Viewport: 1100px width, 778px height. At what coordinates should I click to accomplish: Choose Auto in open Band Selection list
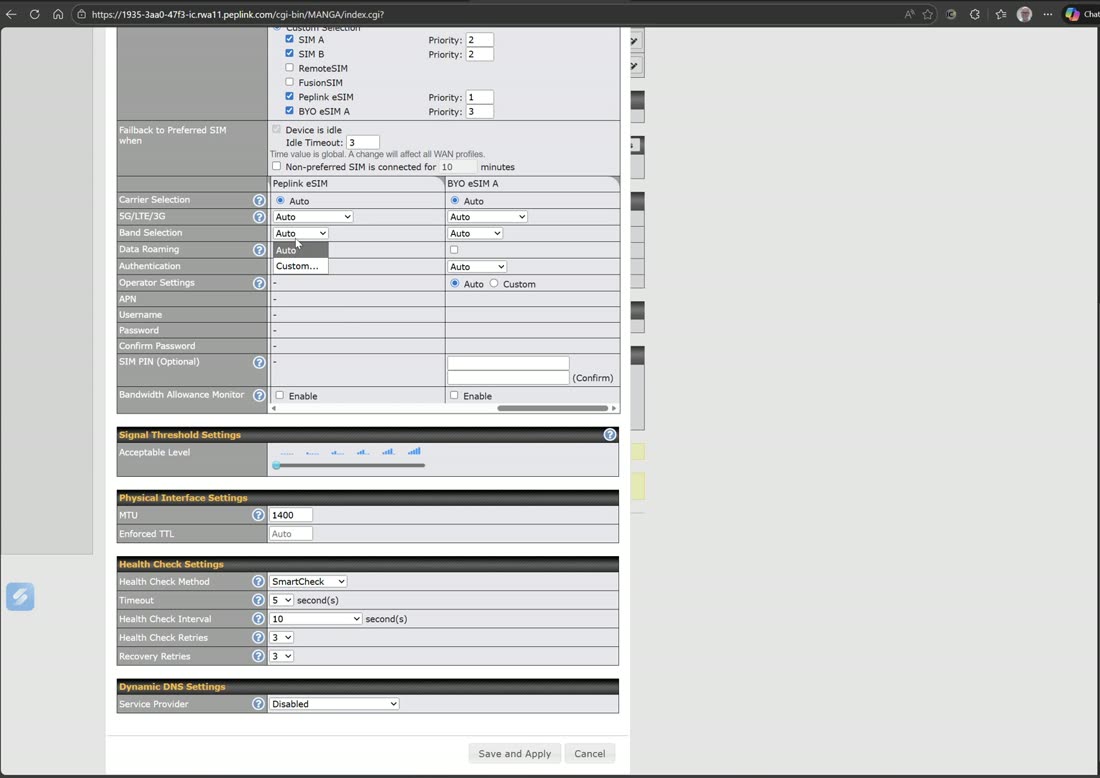coord(300,250)
